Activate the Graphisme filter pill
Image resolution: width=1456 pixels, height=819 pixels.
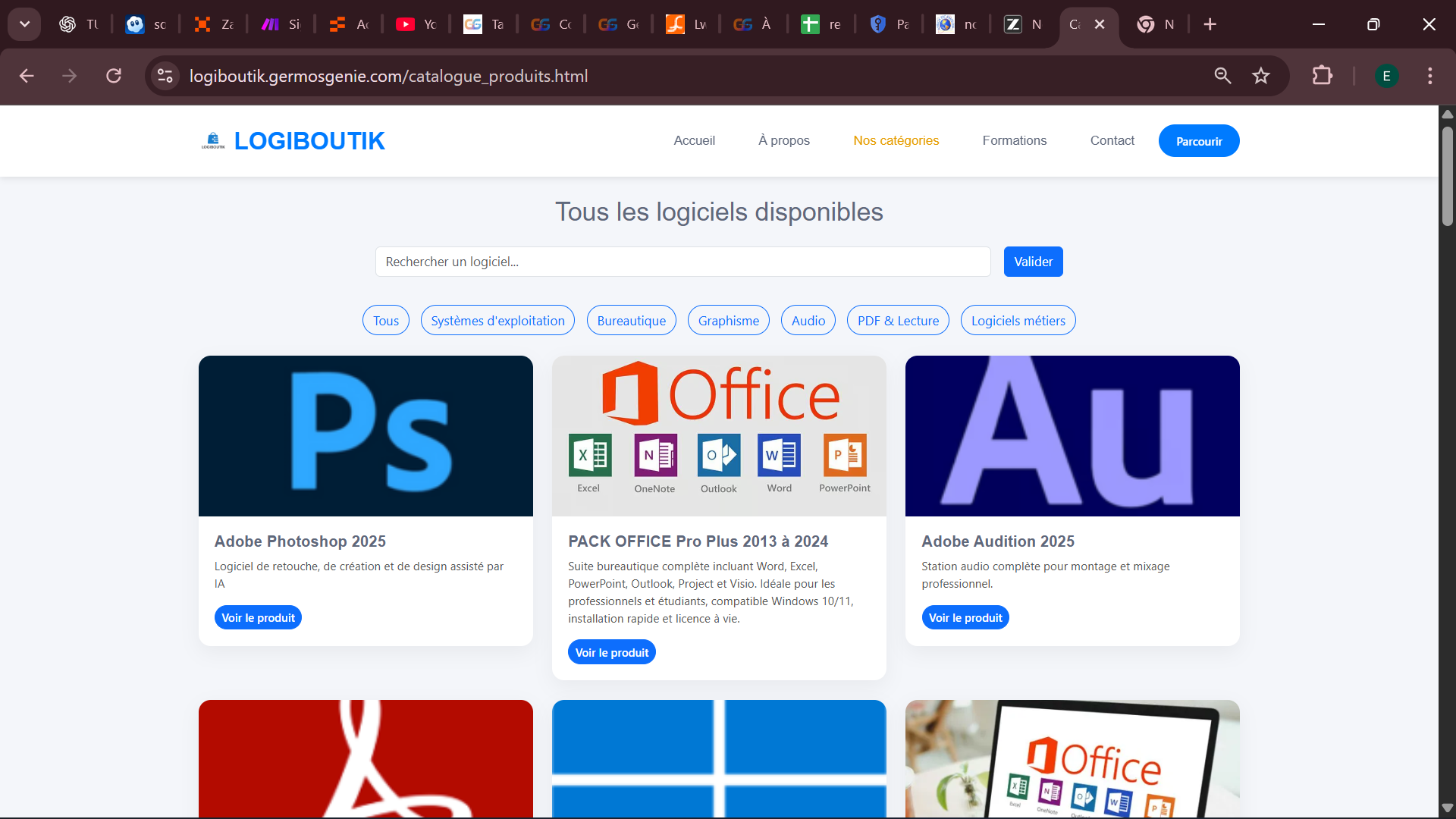728,320
